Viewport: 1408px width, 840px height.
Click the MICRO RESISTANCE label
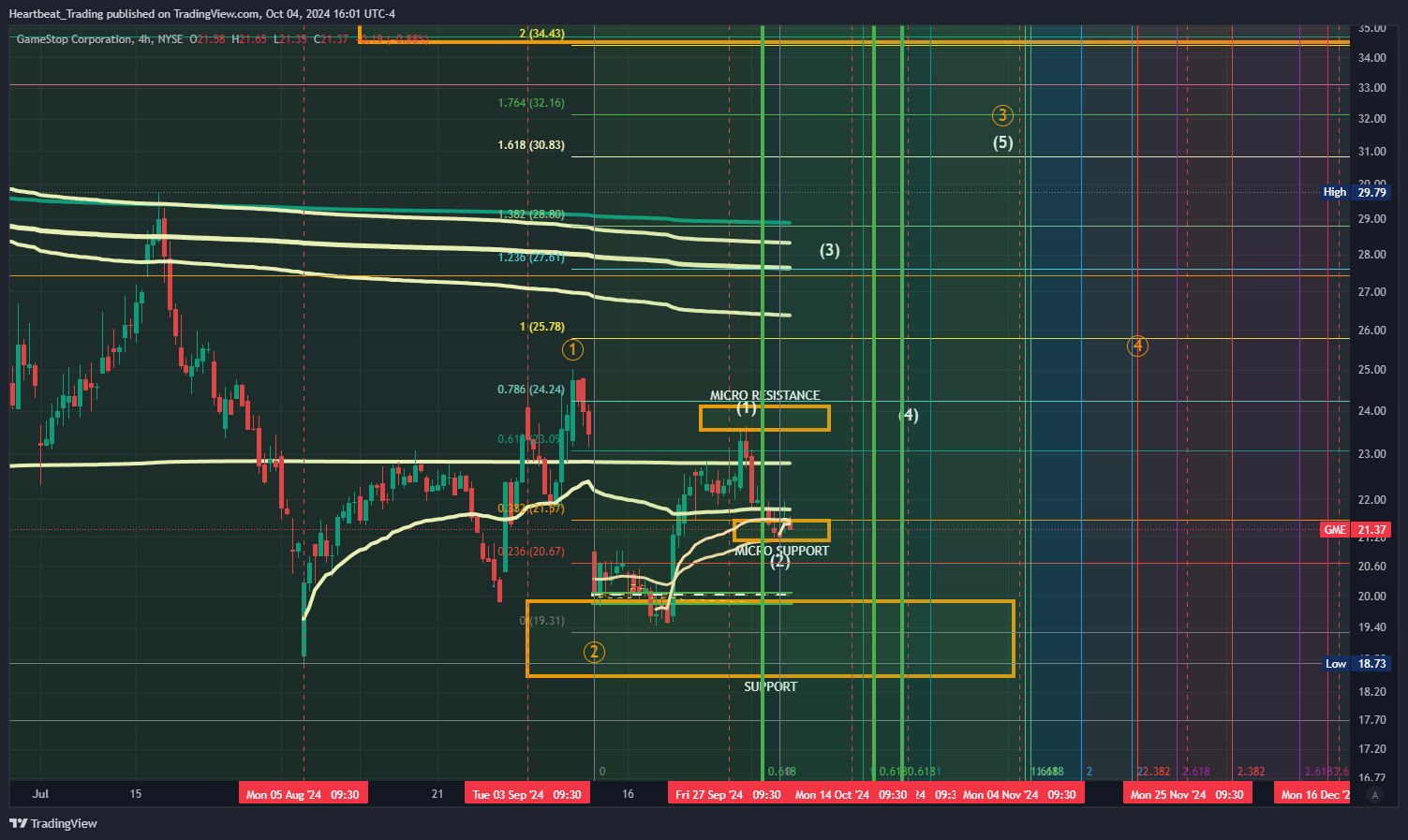(x=764, y=395)
